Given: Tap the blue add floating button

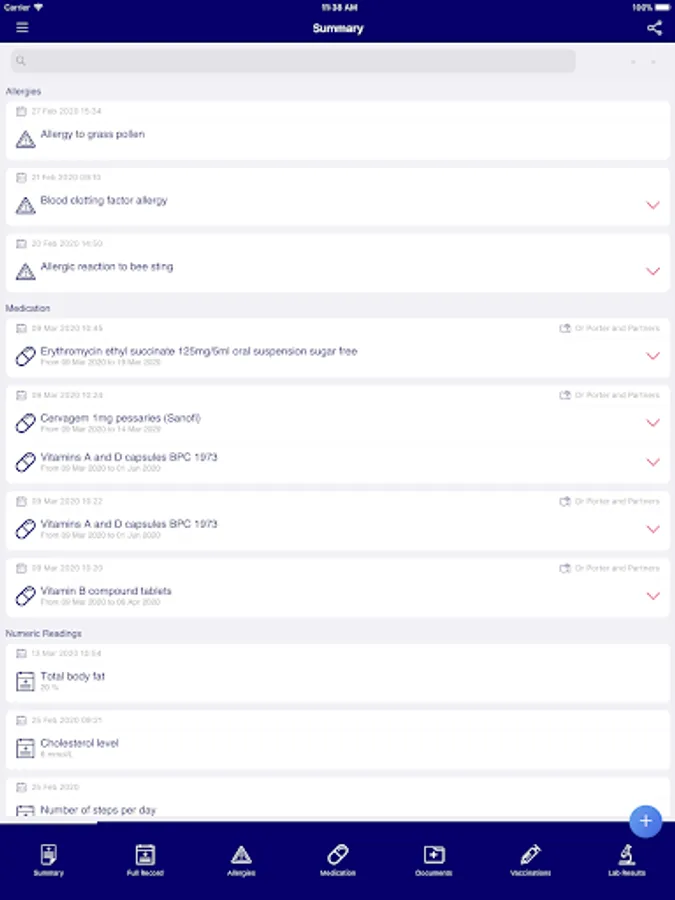Looking at the screenshot, I should 645,821.
